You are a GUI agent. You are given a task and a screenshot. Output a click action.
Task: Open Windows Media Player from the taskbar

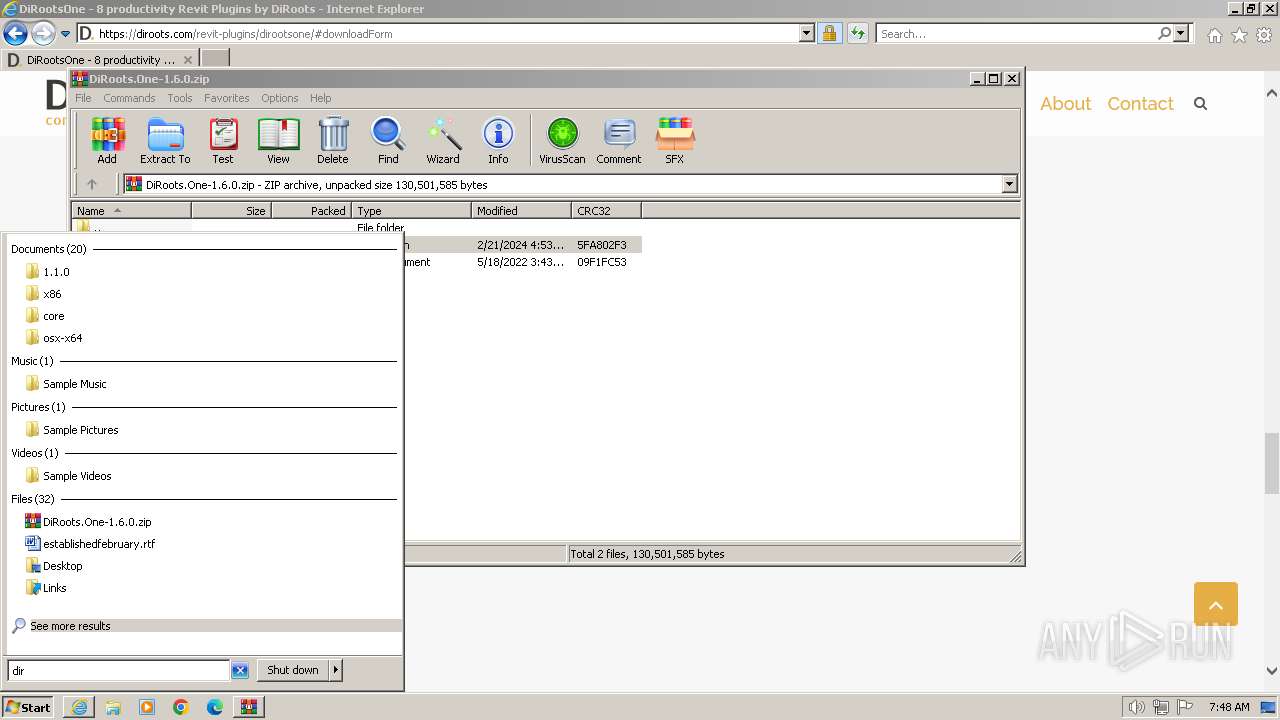coord(147,707)
